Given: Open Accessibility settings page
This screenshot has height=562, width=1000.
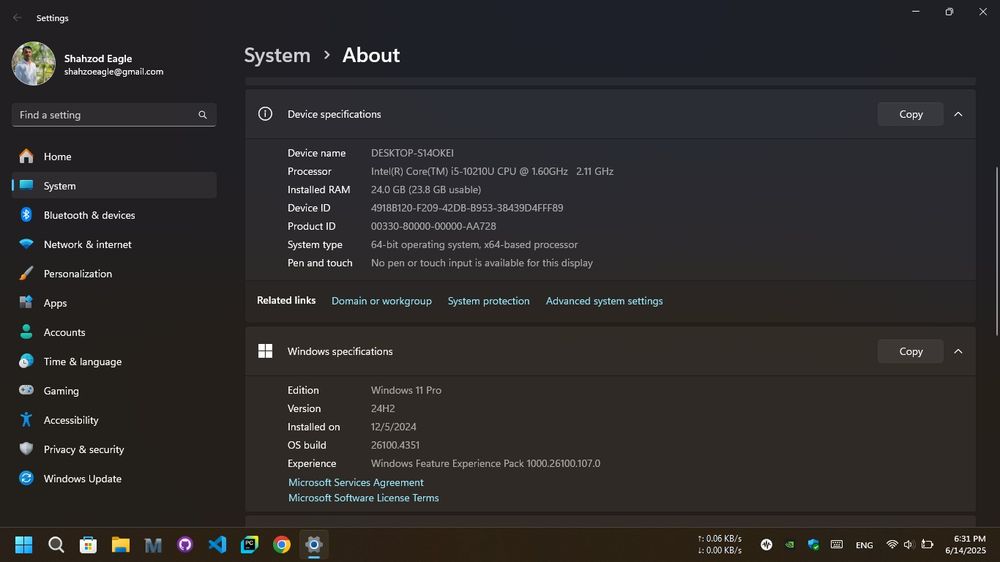Looking at the screenshot, I should (114, 420).
